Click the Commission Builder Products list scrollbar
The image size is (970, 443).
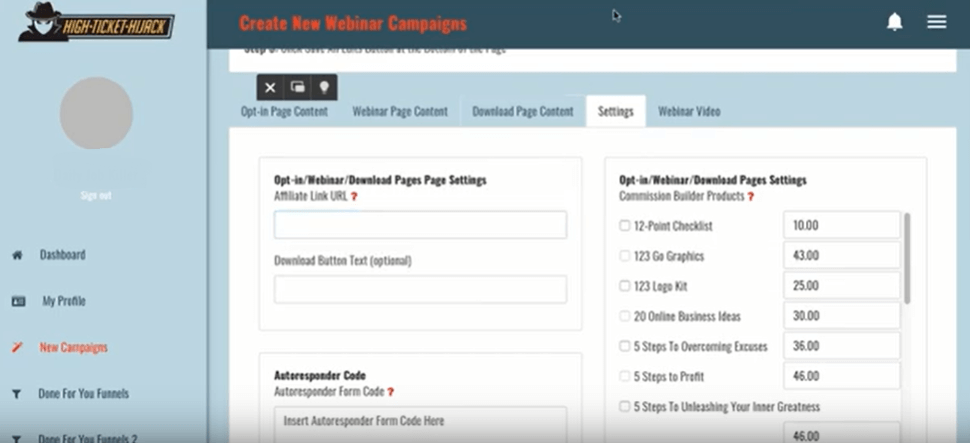(907, 258)
